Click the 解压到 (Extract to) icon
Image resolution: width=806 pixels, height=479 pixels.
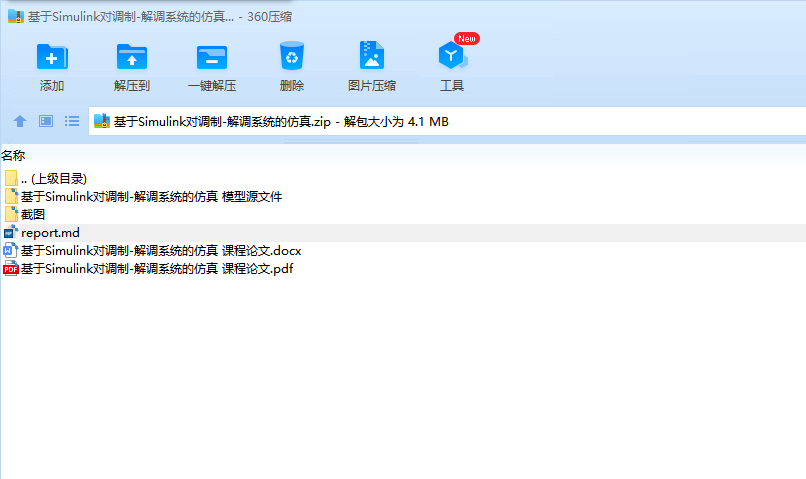(132, 56)
